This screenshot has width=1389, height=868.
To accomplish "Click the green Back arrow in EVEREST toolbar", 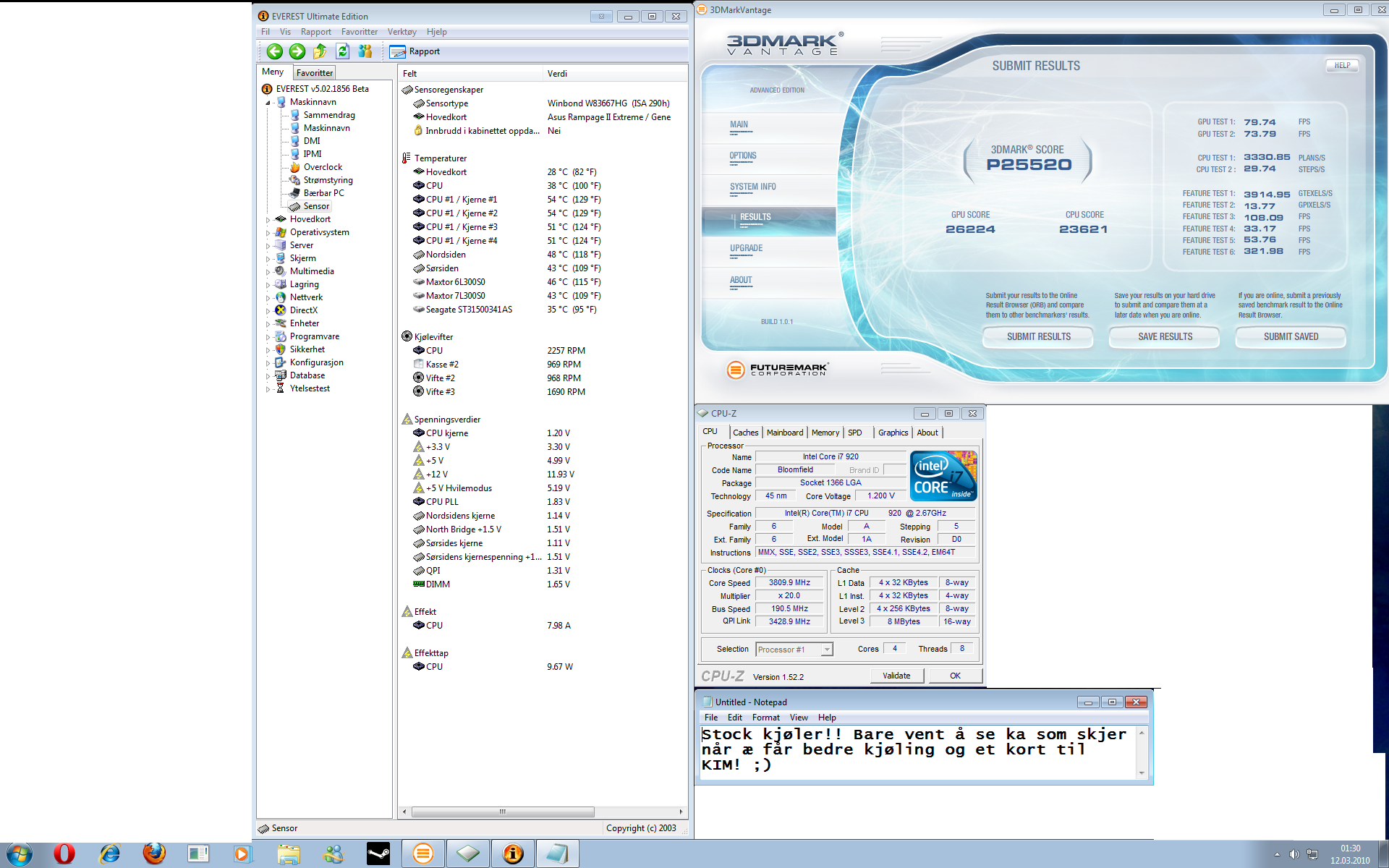I will [x=274, y=51].
